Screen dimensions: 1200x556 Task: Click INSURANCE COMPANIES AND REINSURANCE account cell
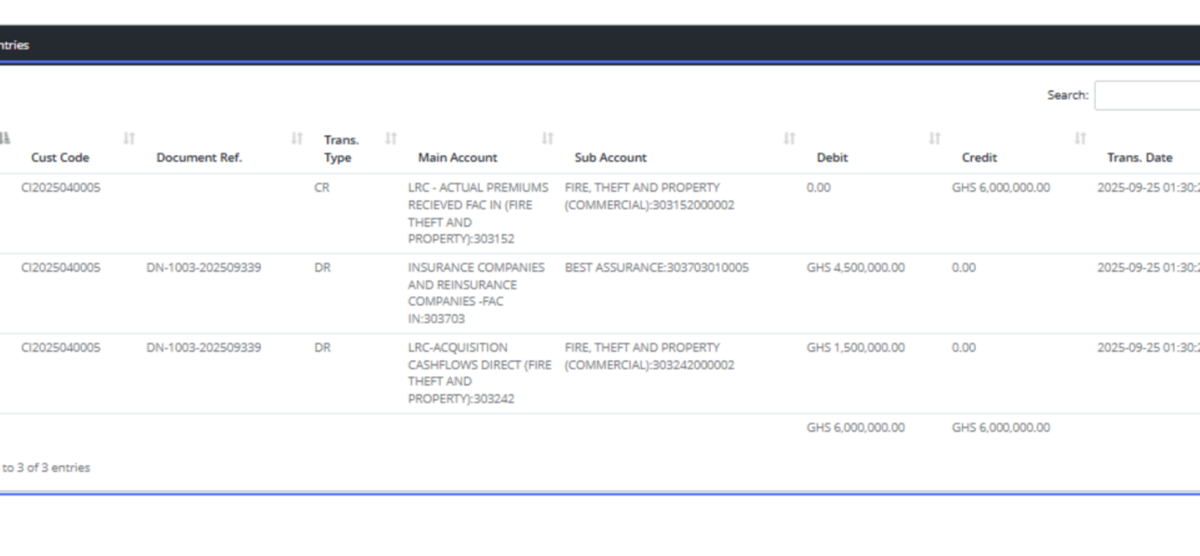pos(476,293)
